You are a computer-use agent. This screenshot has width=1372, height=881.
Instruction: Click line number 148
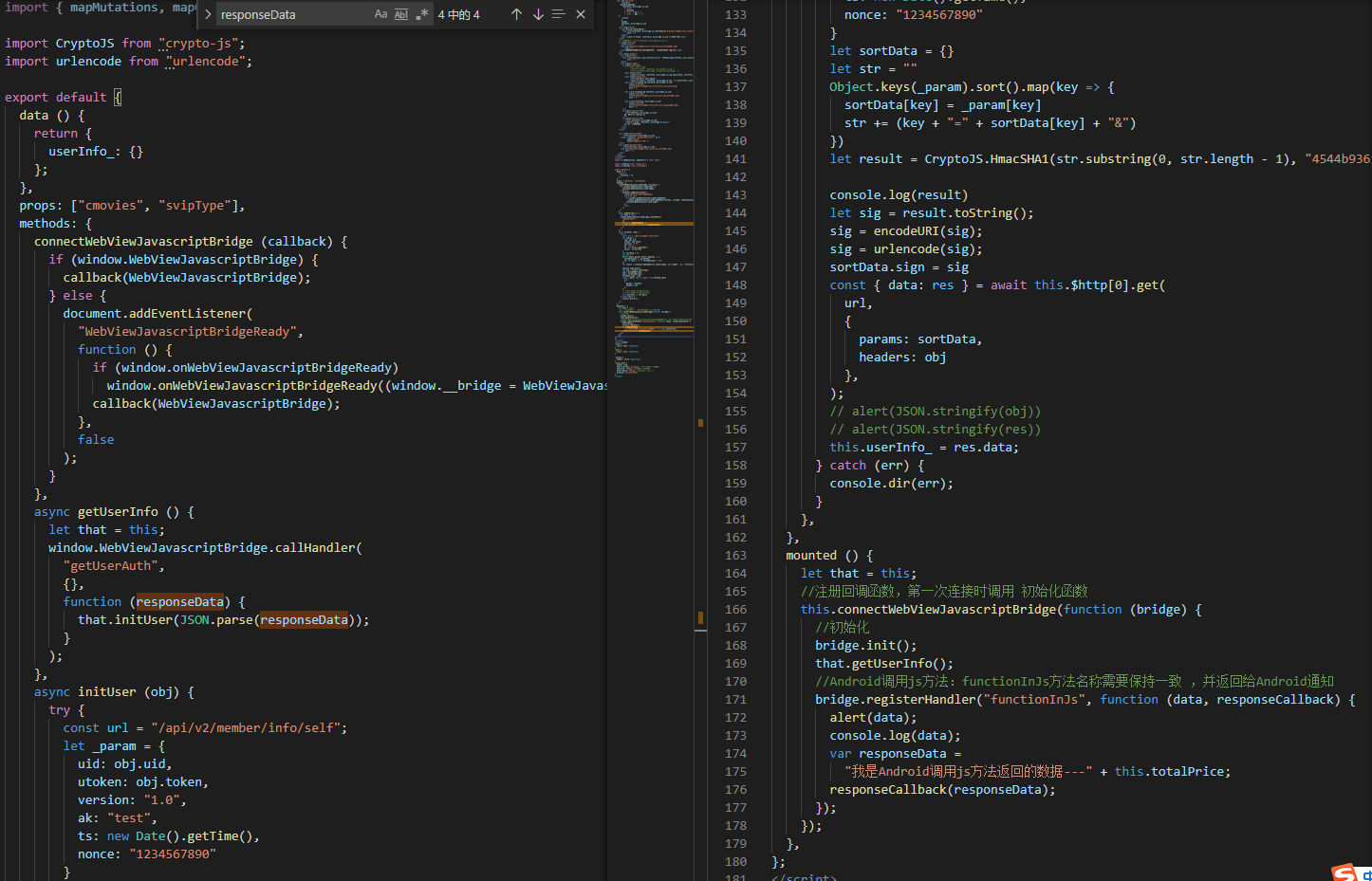[735, 285]
